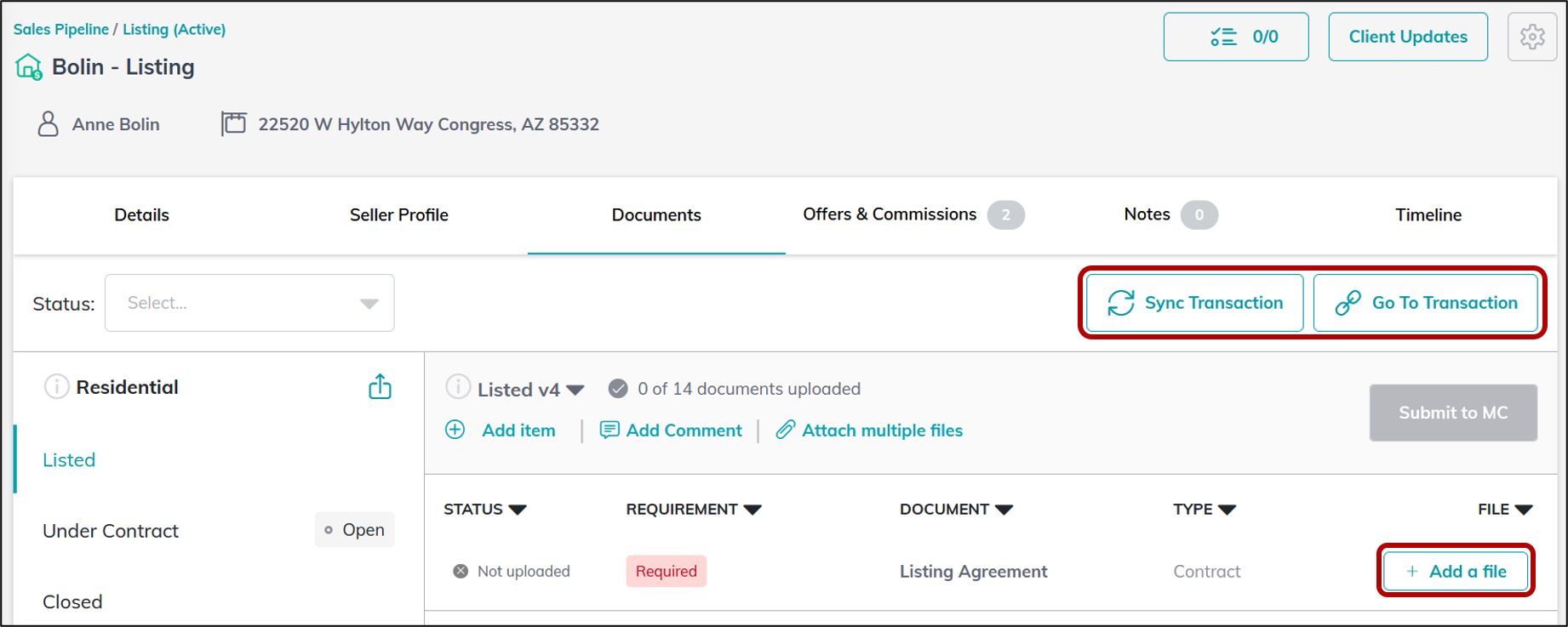This screenshot has width=1568, height=627.
Task: Click the house listing icon by Bolin
Action: pos(29,66)
